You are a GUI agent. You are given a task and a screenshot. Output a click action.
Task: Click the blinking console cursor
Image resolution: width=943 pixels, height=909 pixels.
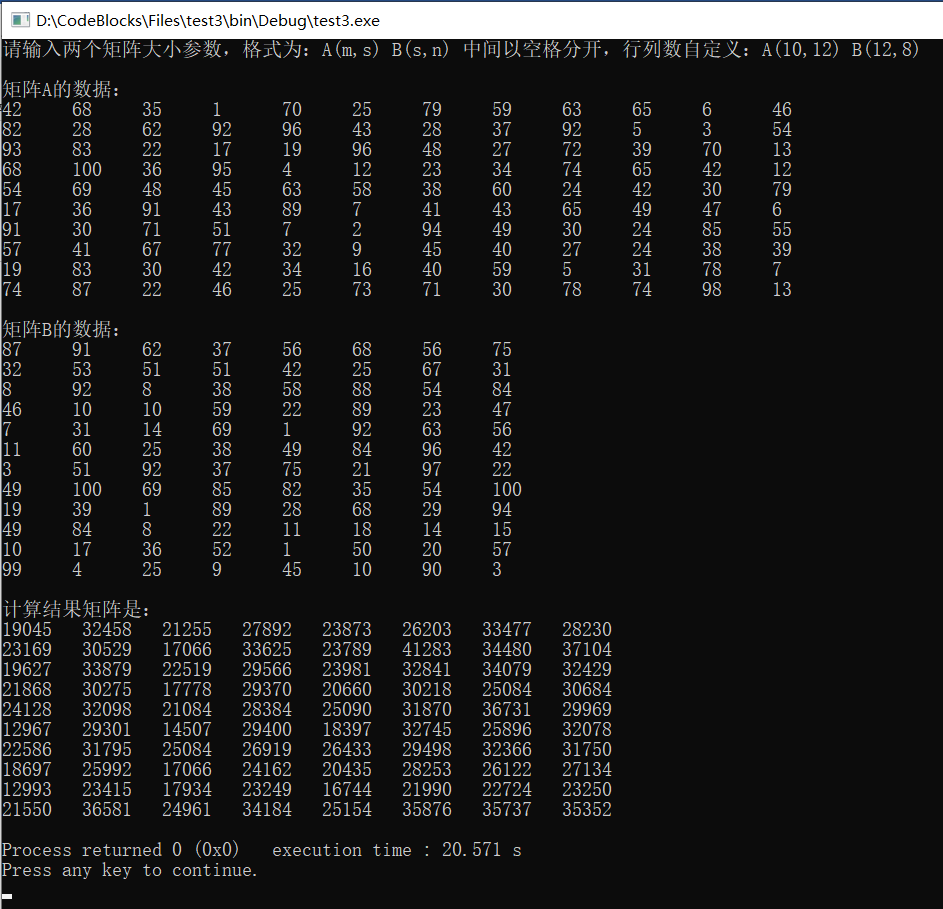point(7,897)
